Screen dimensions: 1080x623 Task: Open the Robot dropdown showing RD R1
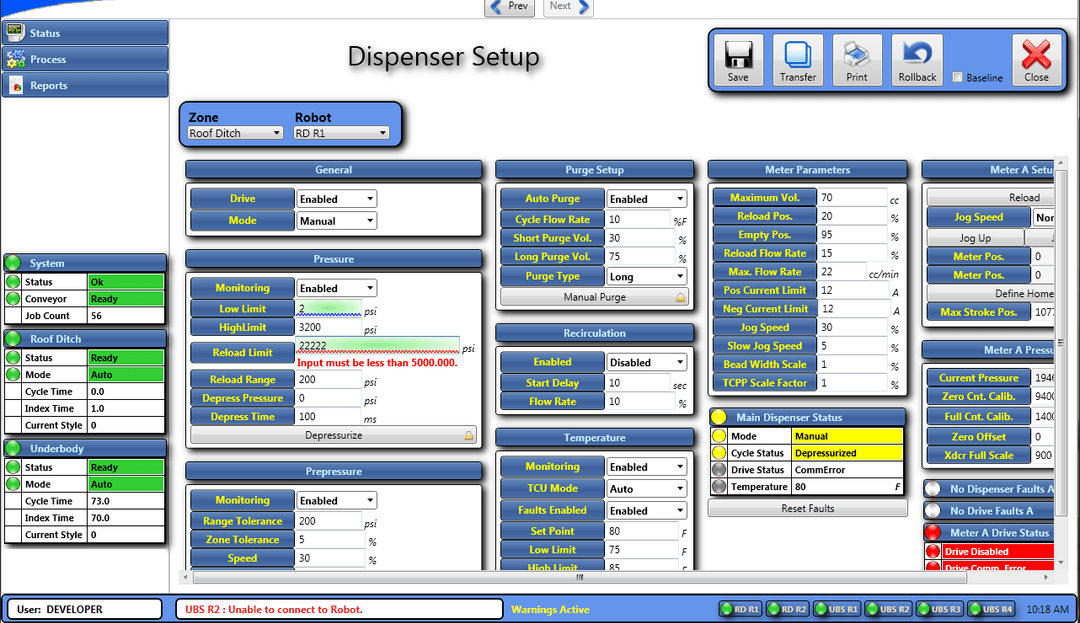(341, 133)
